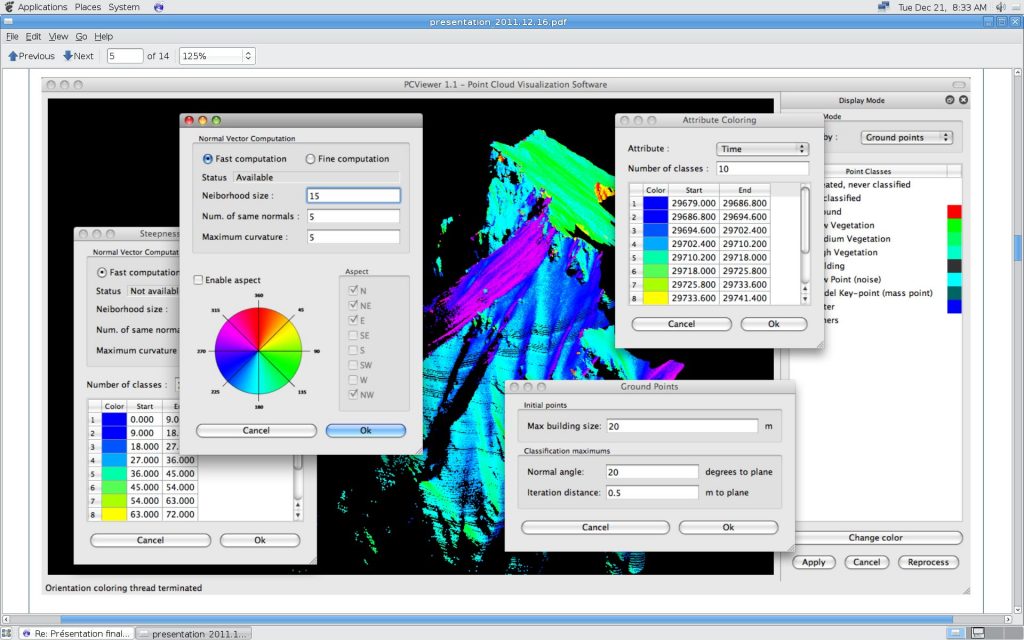This screenshot has width=1024, height=640.
Task: Toggle the NE aspect checkbox
Action: [x=353, y=305]
